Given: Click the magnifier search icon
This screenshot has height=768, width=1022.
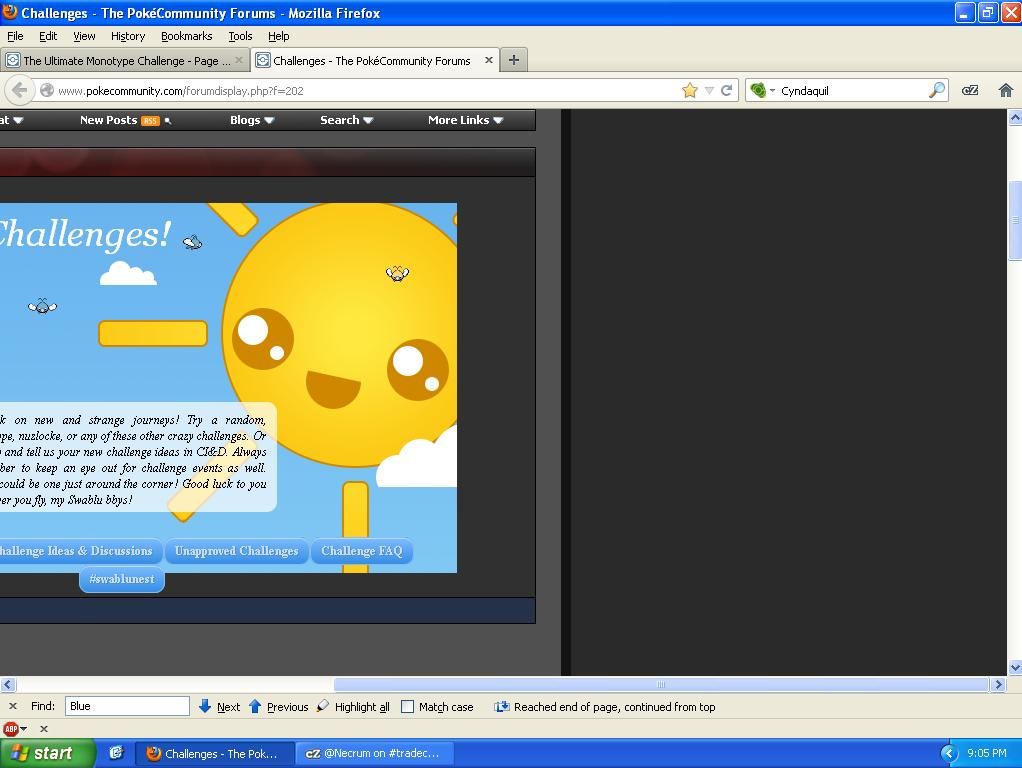Looking at the screenshot, I should coord(937,91).
